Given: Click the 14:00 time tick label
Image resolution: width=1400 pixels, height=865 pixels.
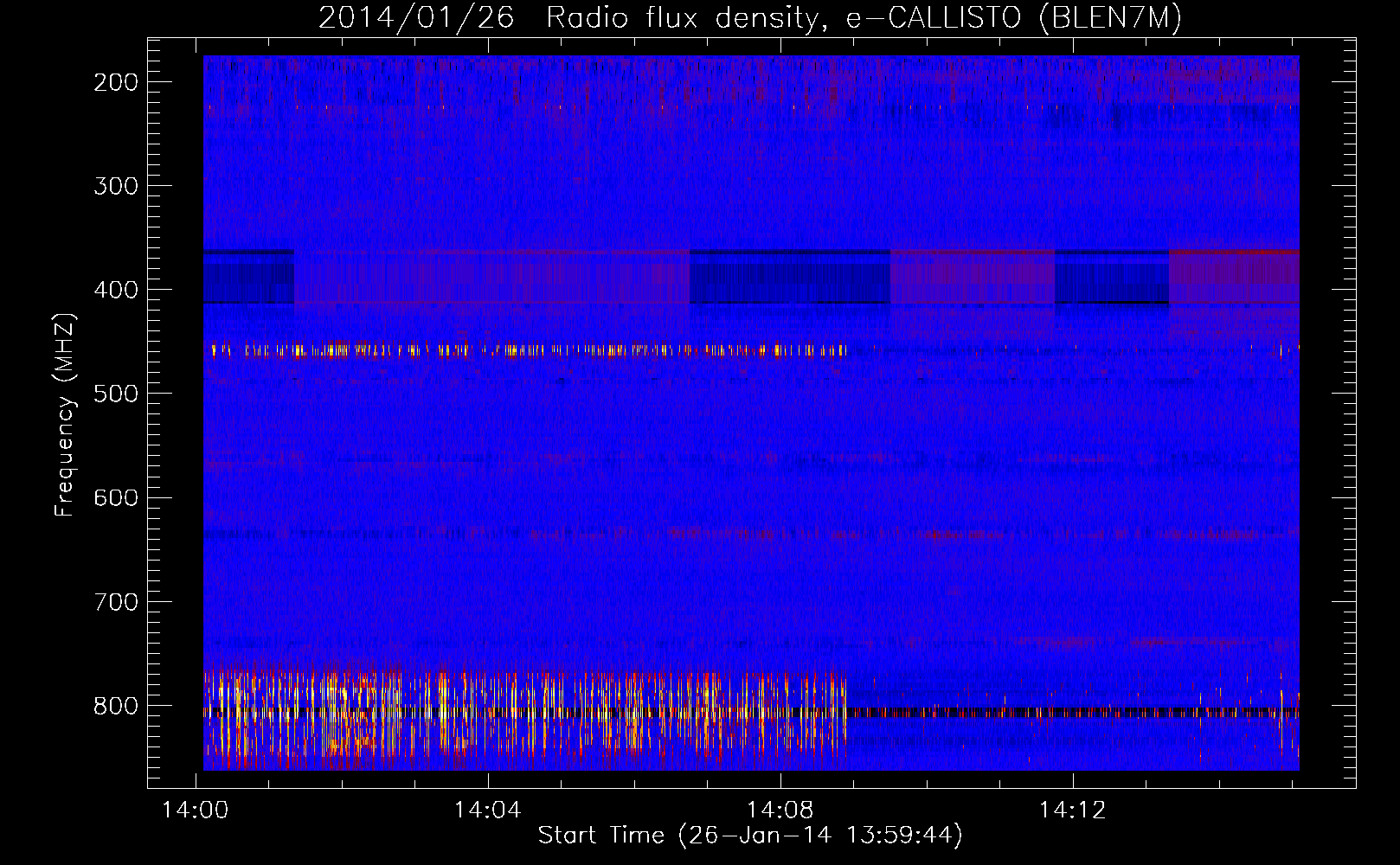Looking at the screenshot, I should (x=196, y=811).
